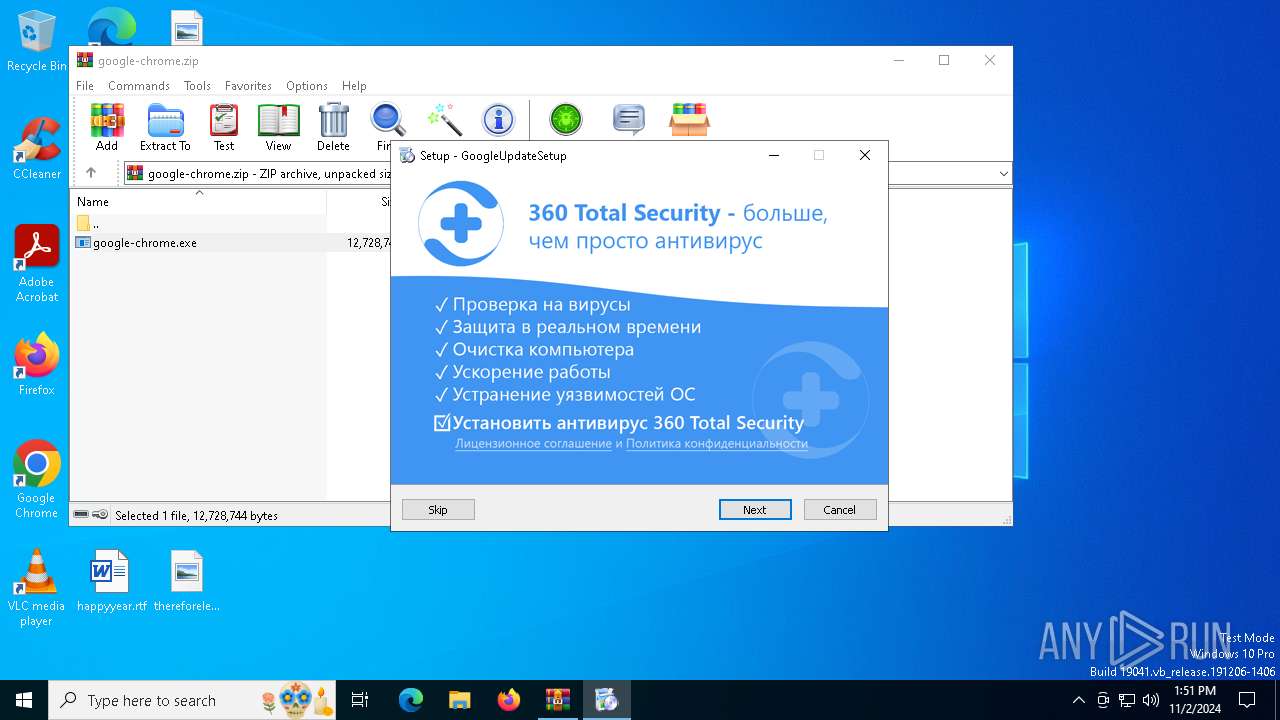Click the Delete trash can icon

point(333,127)
